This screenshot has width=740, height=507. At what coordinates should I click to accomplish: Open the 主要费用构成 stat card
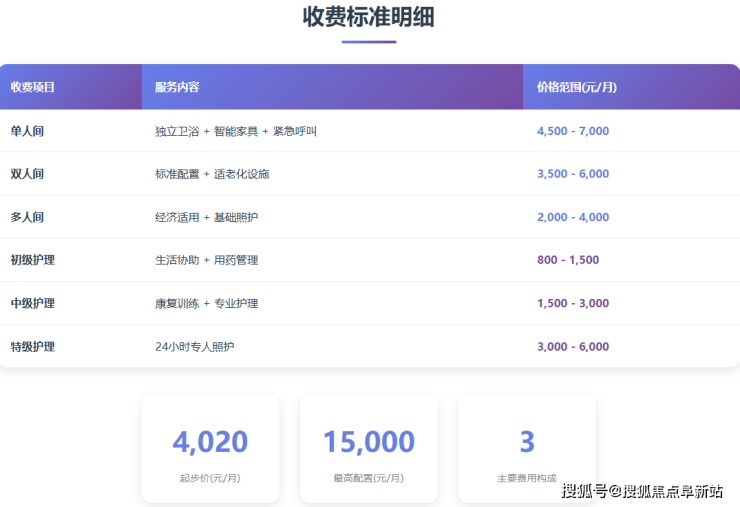(x=527, y=448)
